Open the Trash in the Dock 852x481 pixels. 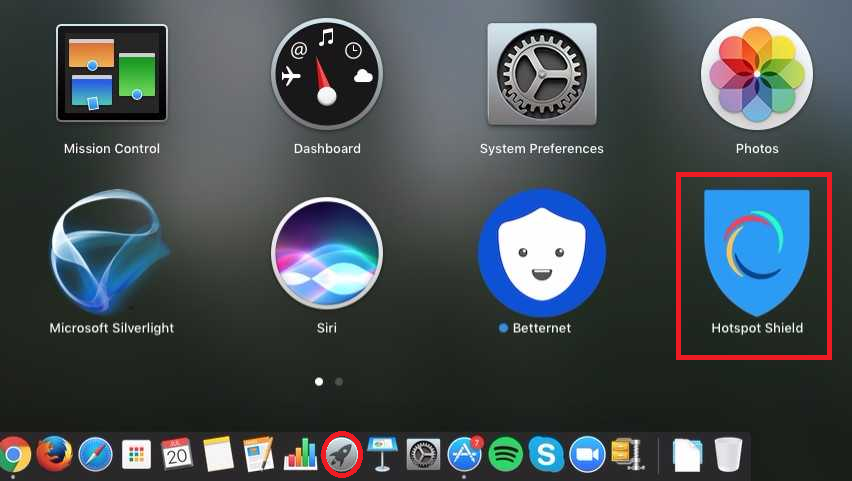(x=728, y=454)
